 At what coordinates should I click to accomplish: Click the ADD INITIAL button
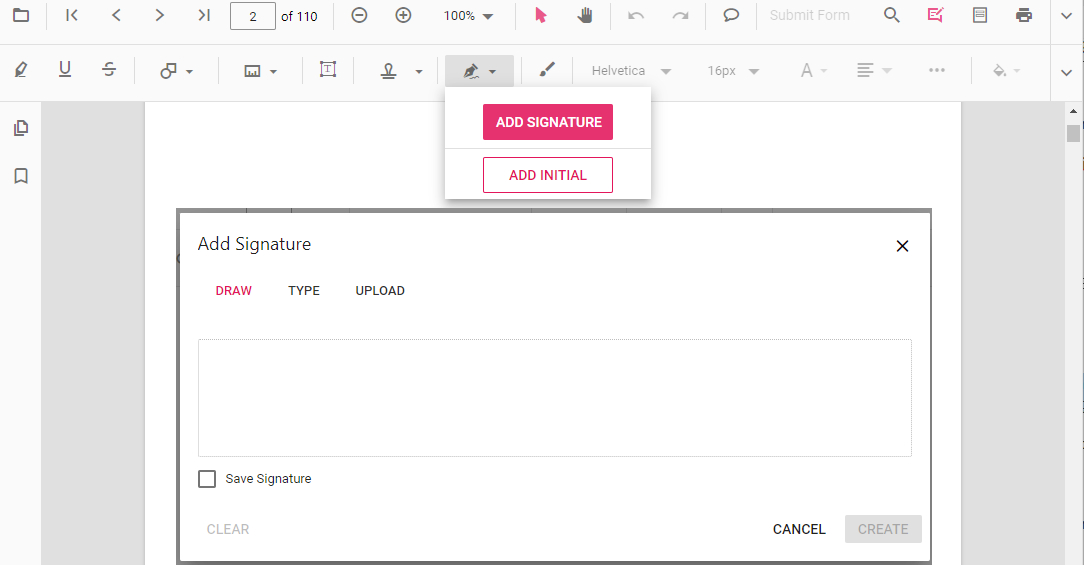(x=548, y=175)
